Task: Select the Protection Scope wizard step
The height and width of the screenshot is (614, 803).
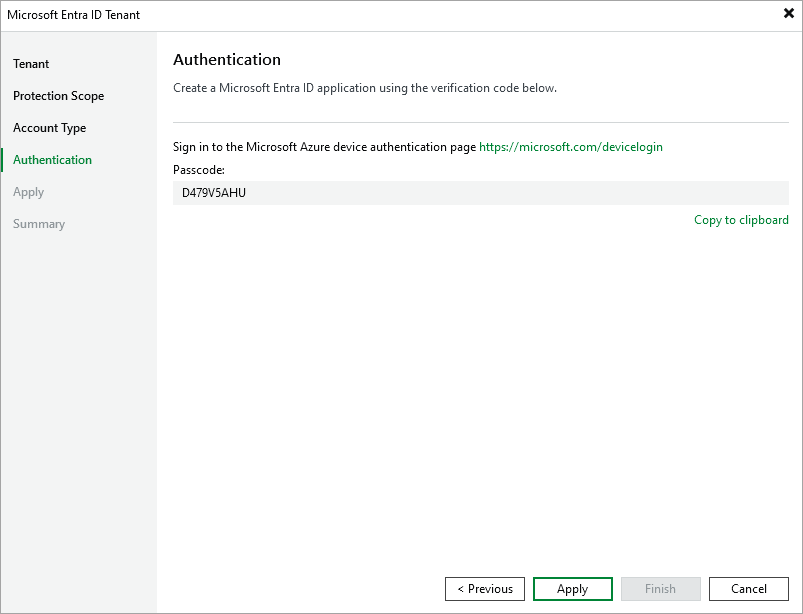Action: click(59, 95)
